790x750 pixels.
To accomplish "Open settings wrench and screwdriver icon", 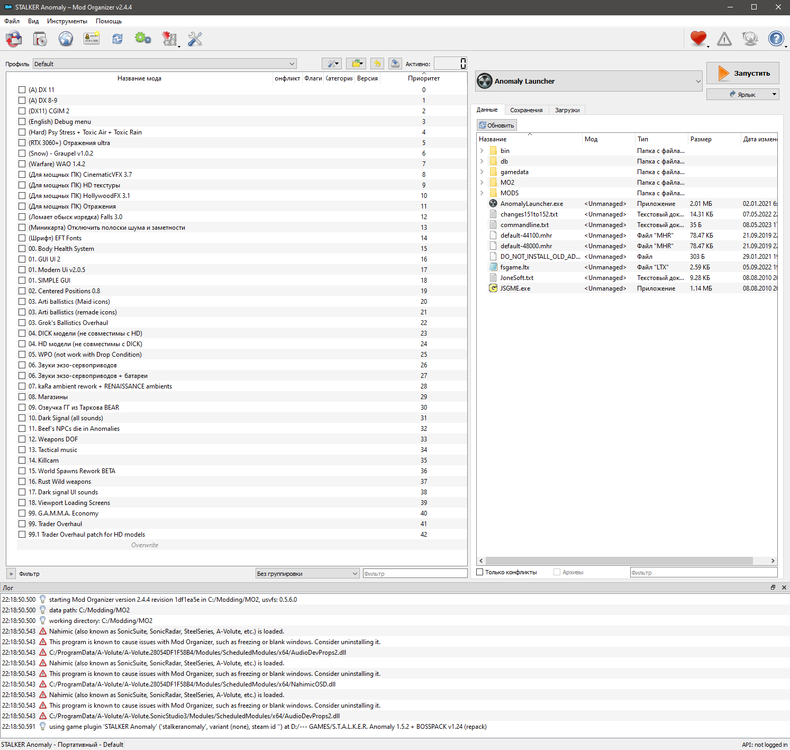I will pyautogui.click(x=195, y=39).
